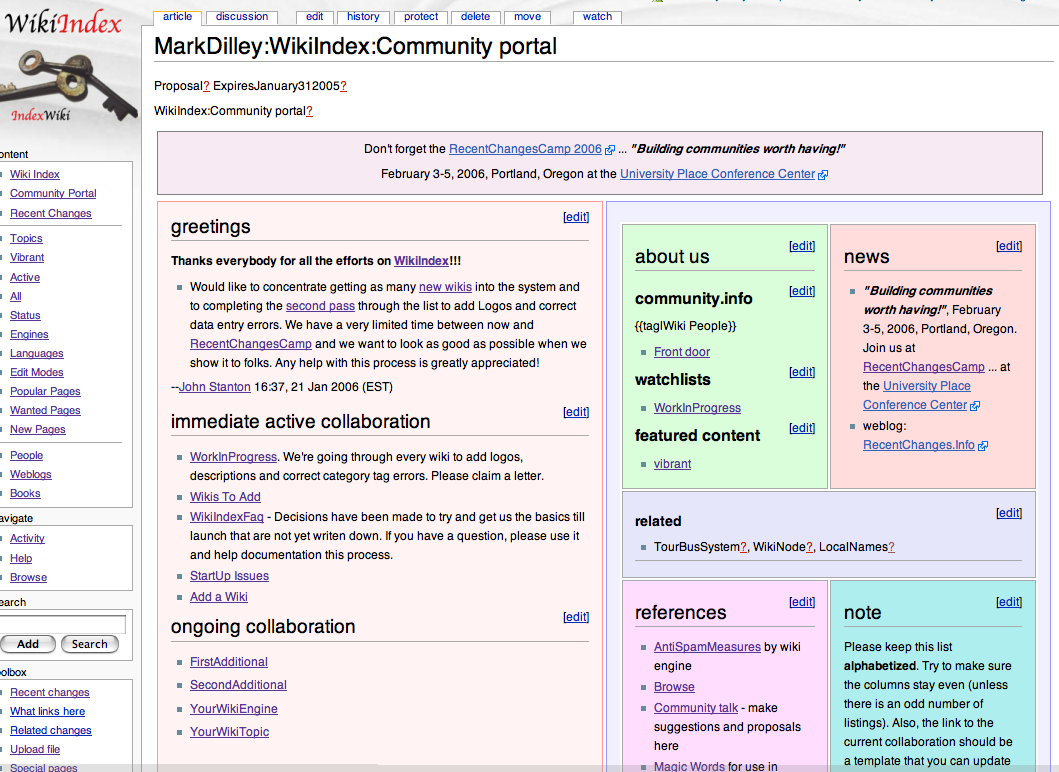The height and width of the screenshot is (772, 1059).
Task: Click the WikiIndex keys logo
Action: point(65,70)
